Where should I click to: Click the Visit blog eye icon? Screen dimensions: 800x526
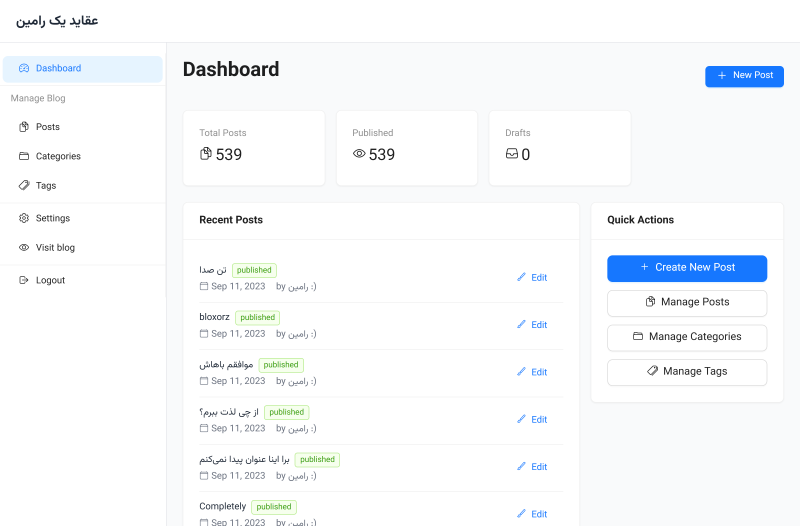tap(24, 248)
